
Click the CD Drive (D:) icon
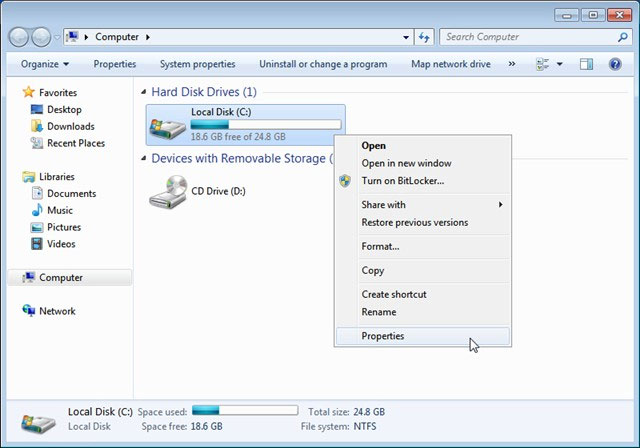click(x=168, y=192)
